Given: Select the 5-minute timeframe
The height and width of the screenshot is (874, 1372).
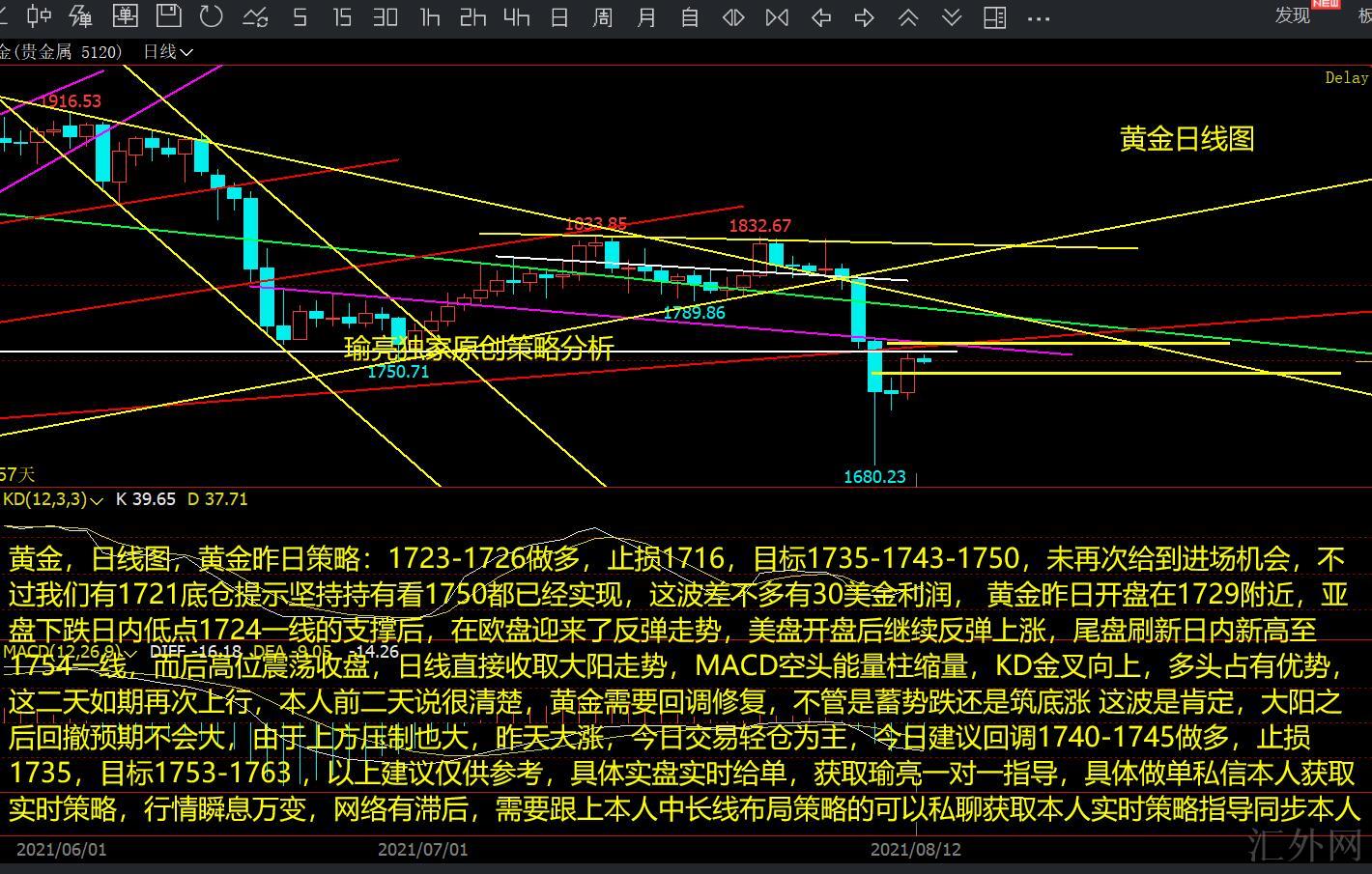Looking at the screenshot, I should click(300, 17).
